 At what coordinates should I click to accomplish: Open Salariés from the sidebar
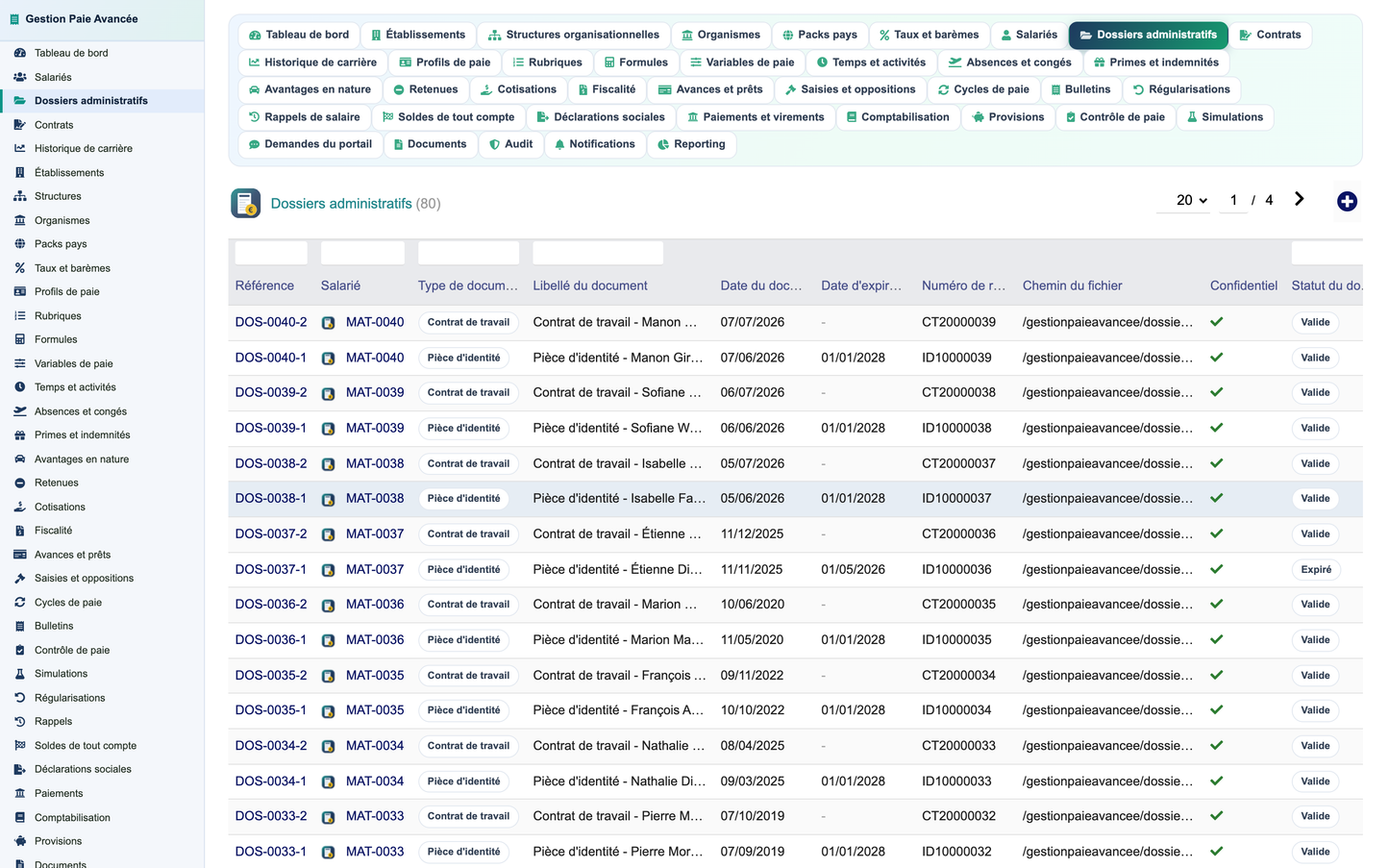[x=53, y=77]
